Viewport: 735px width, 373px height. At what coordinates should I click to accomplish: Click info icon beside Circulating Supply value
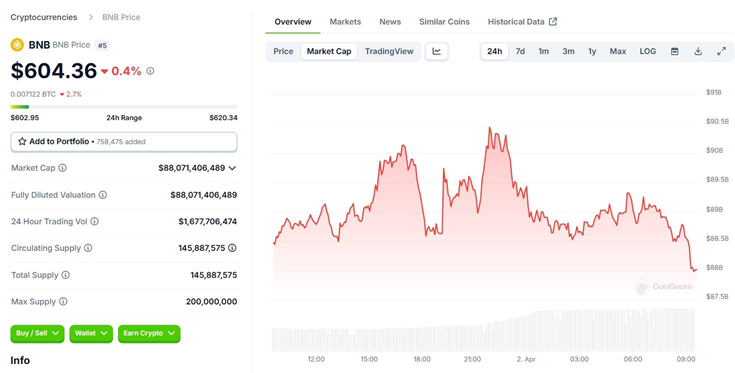click(x=232, y=248)
